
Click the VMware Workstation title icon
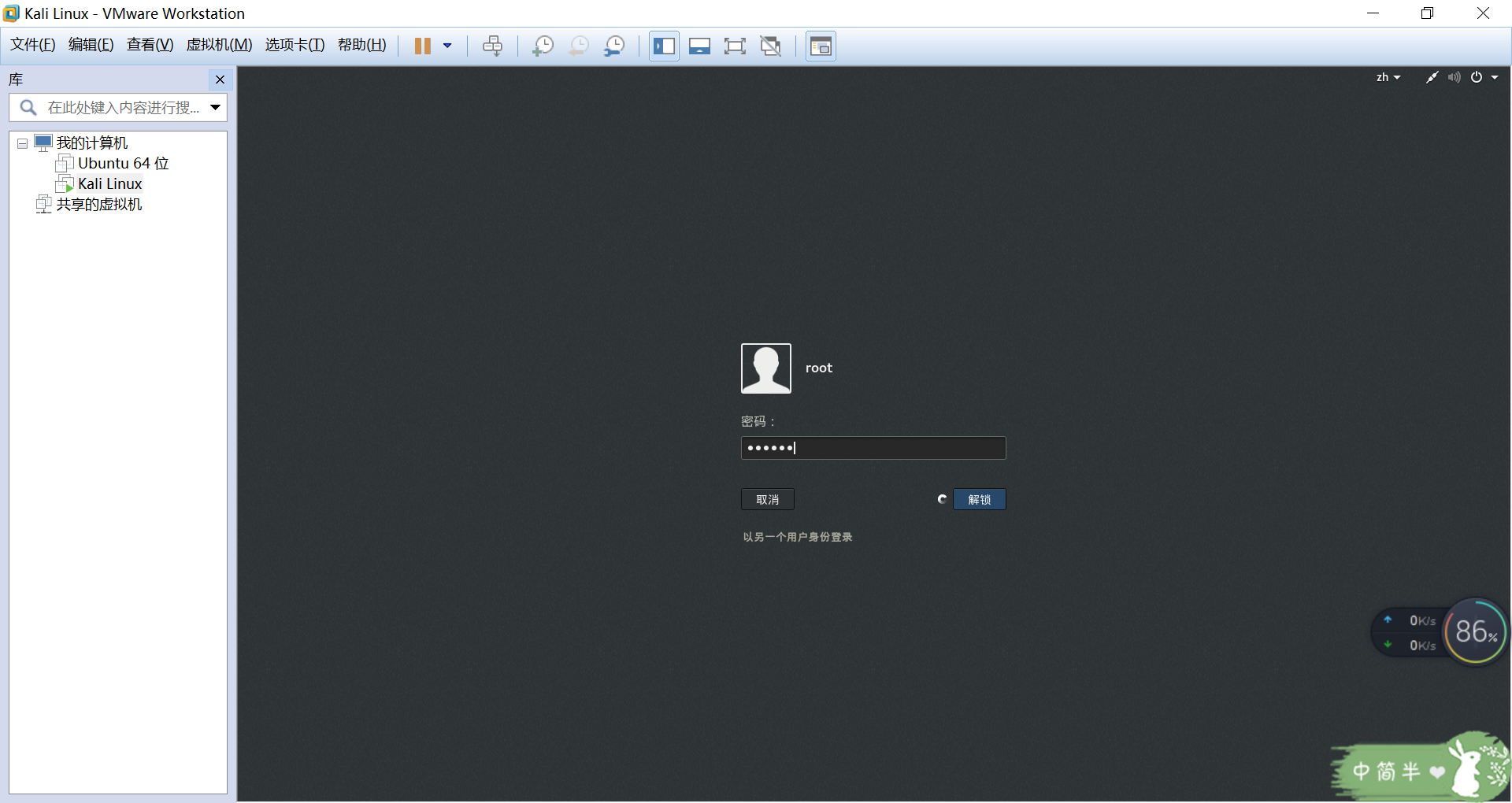tap(11, 13)
